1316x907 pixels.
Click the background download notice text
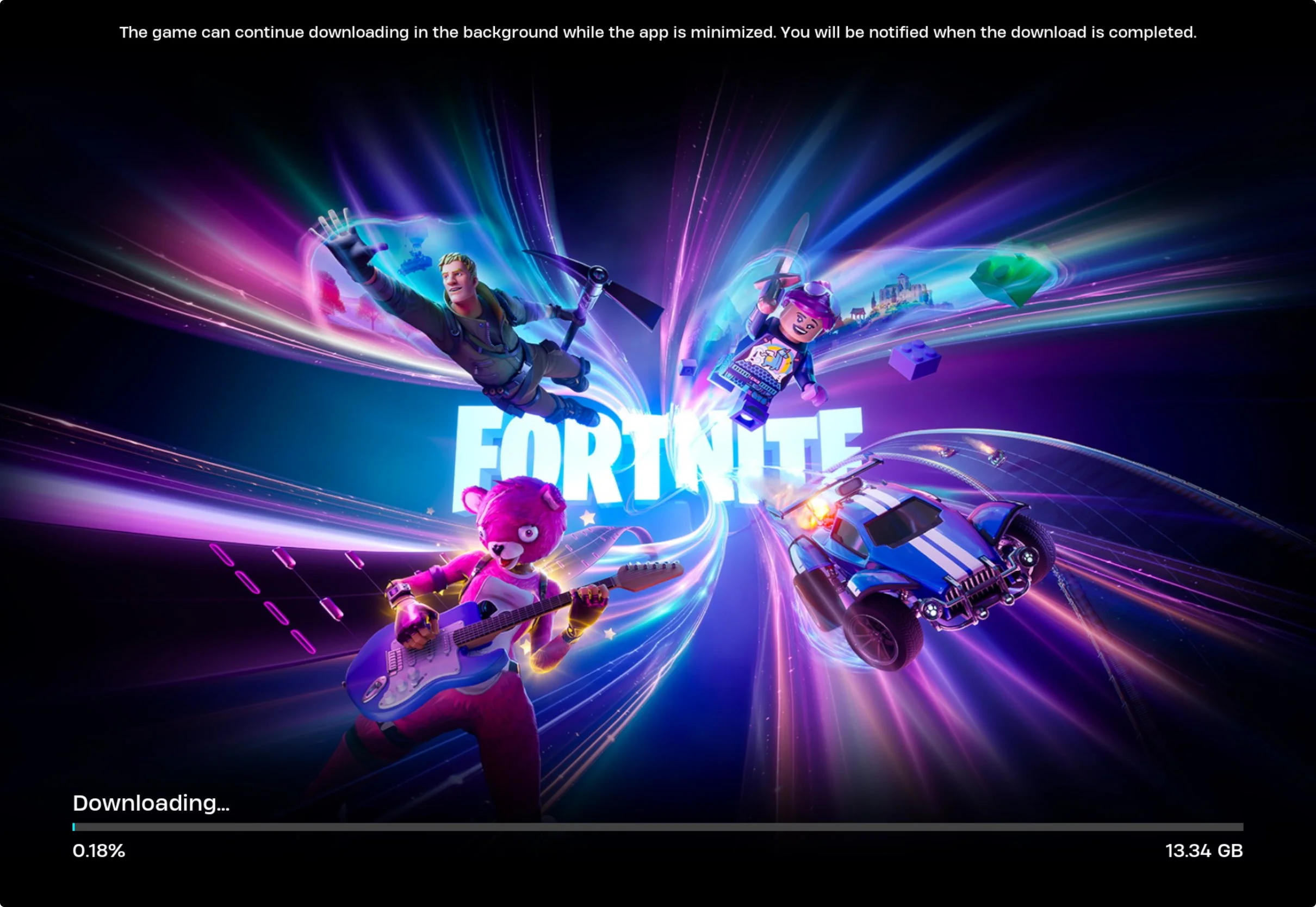point(657,33)
